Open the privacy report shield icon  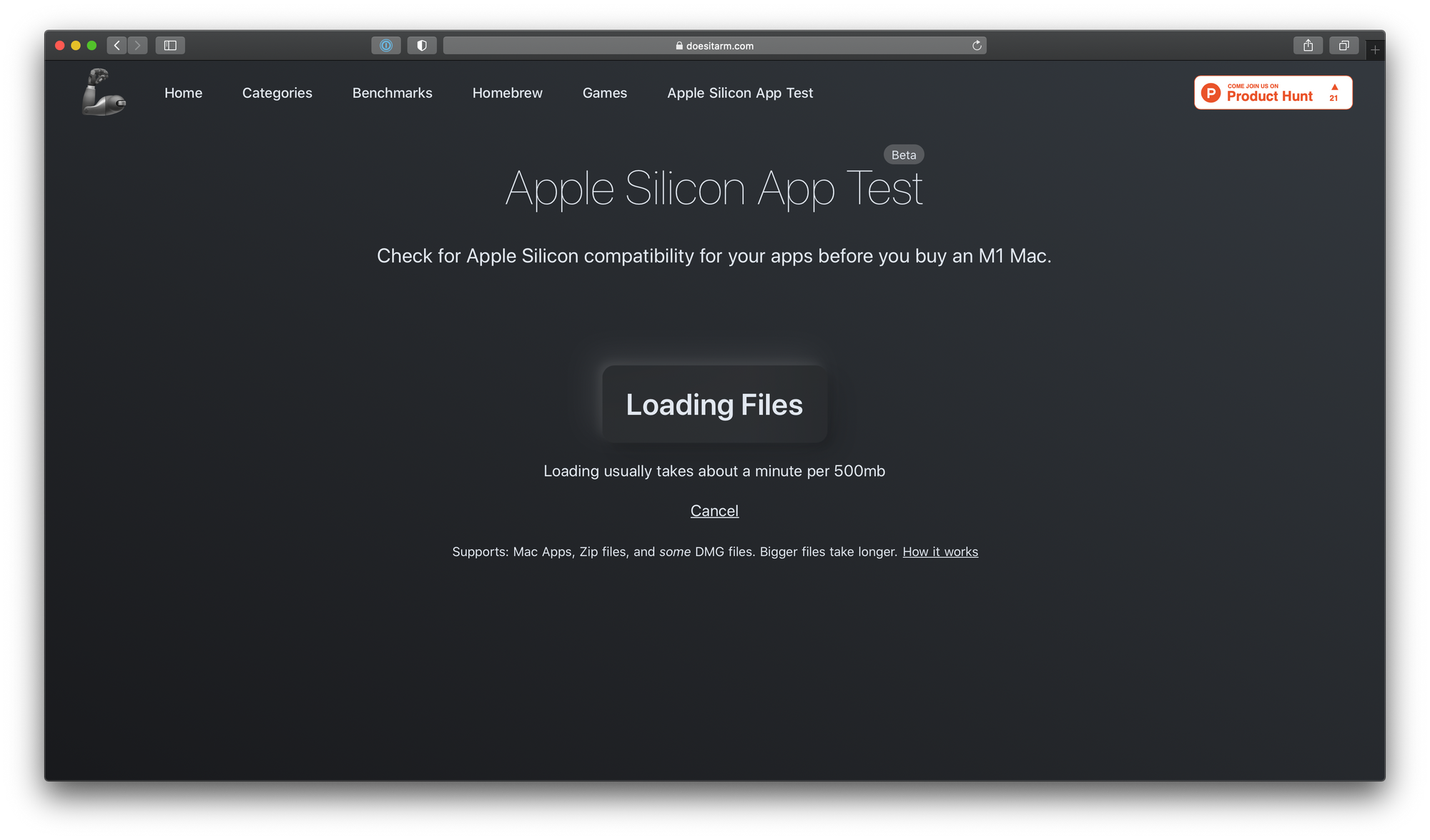pos(422,45)
